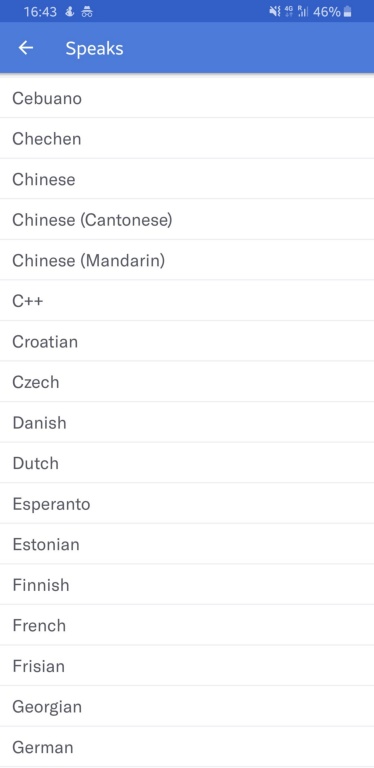The image size is (374, 768).
Task: Select Czech from the list
Action: point(187,382)
